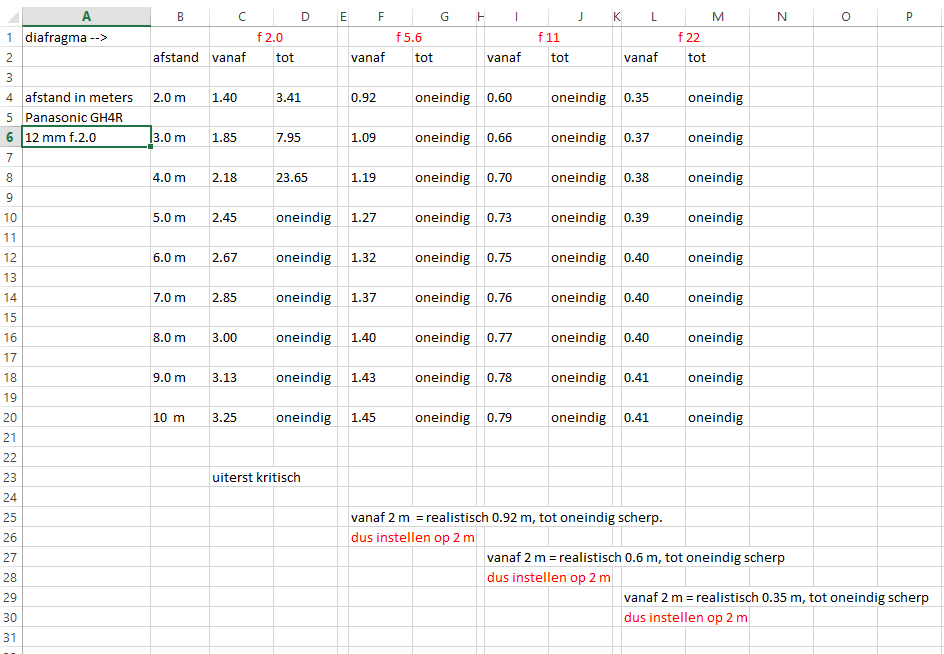Click value '3.25' cell
The image size is (944, 654).
point(241,417)
